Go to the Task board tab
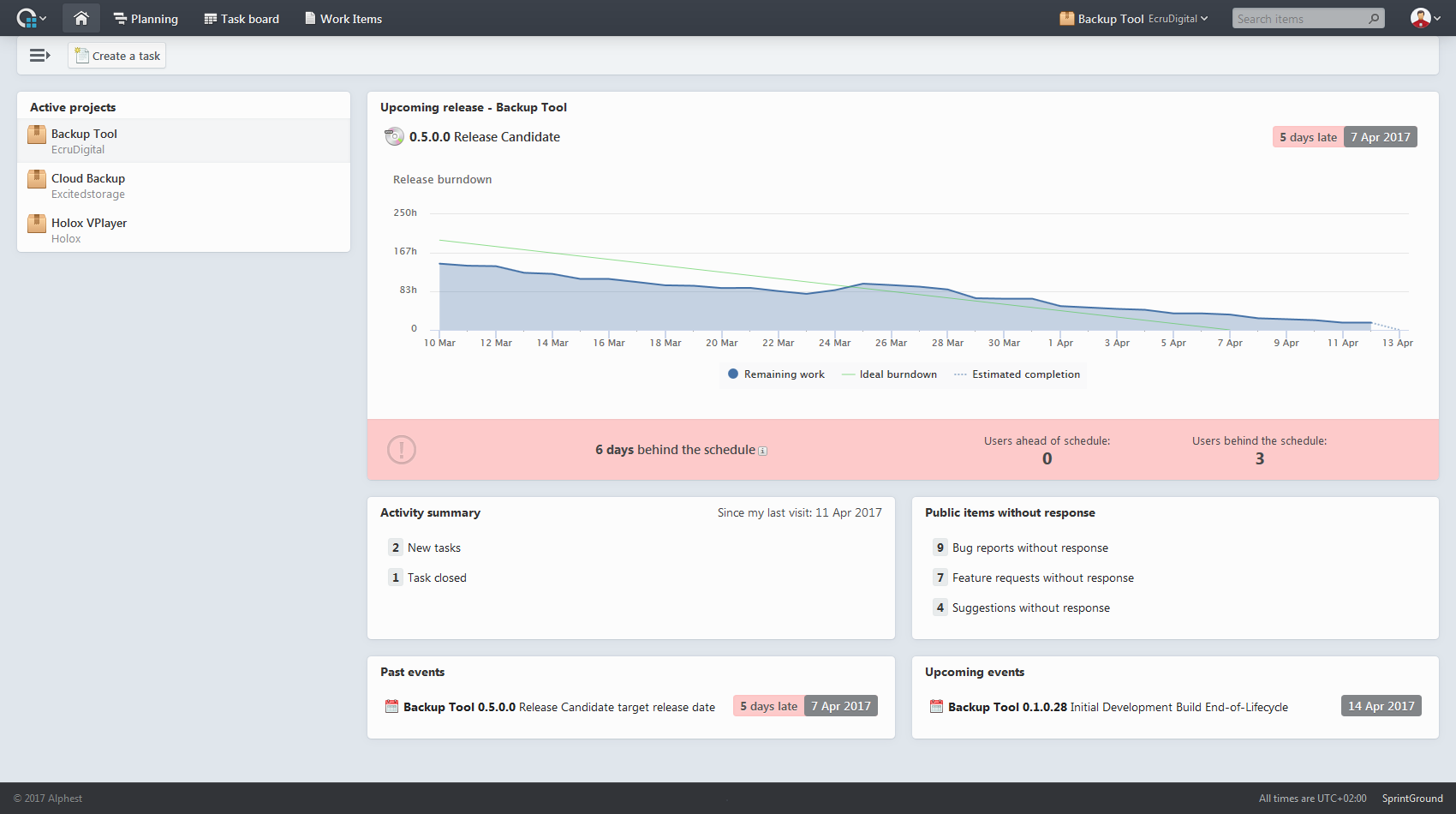The width and height of the screenshot is (1456, 814). [x=242, y=19]
